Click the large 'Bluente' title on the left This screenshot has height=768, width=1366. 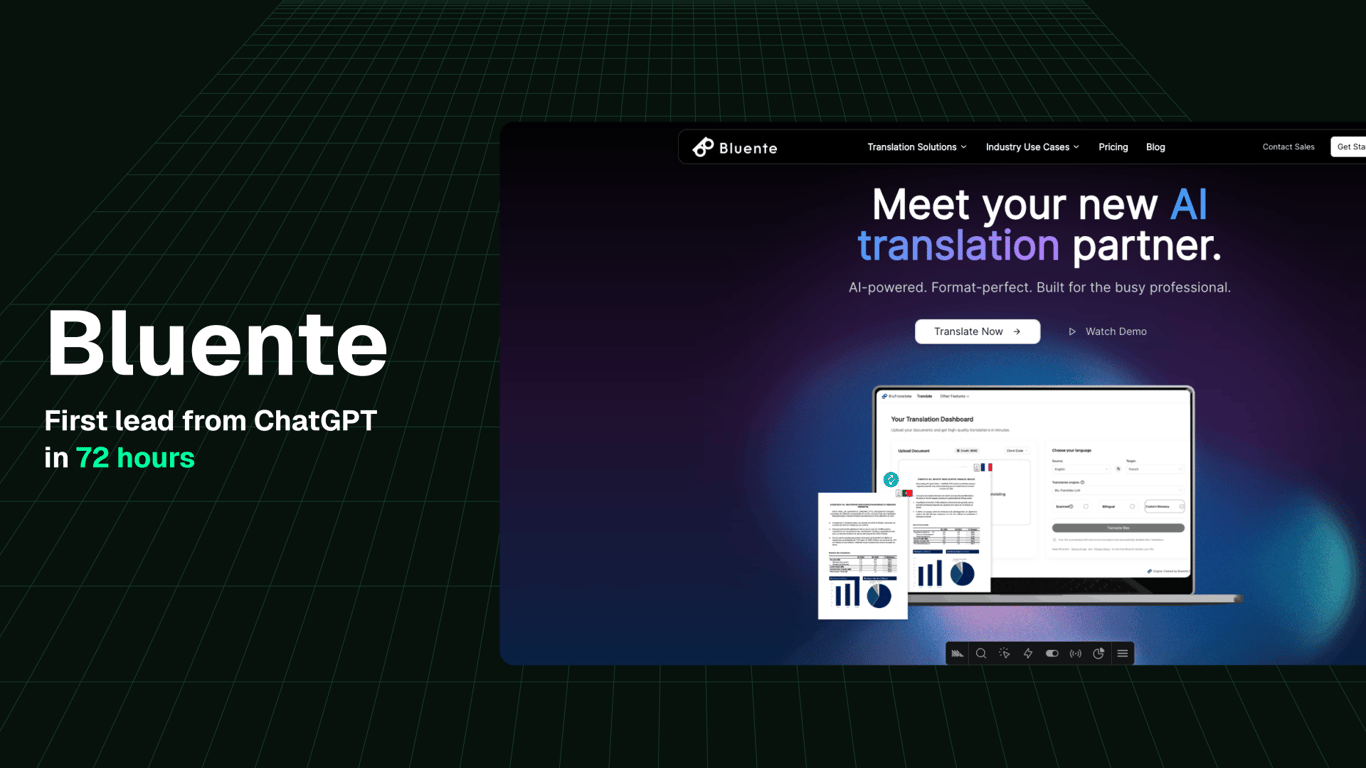216,343
